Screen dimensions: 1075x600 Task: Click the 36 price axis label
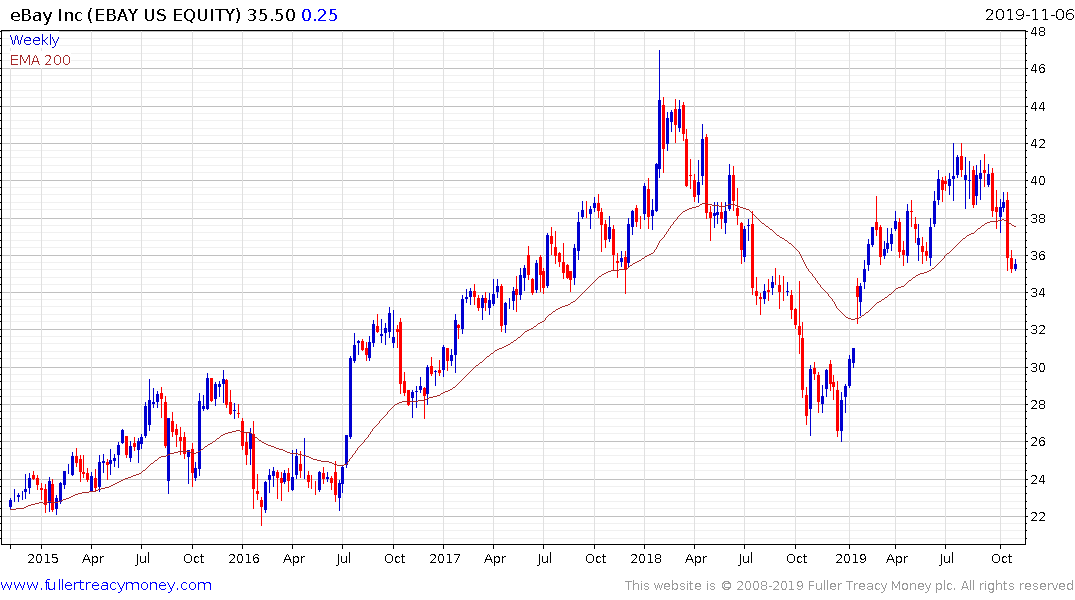coord(1037,256)
